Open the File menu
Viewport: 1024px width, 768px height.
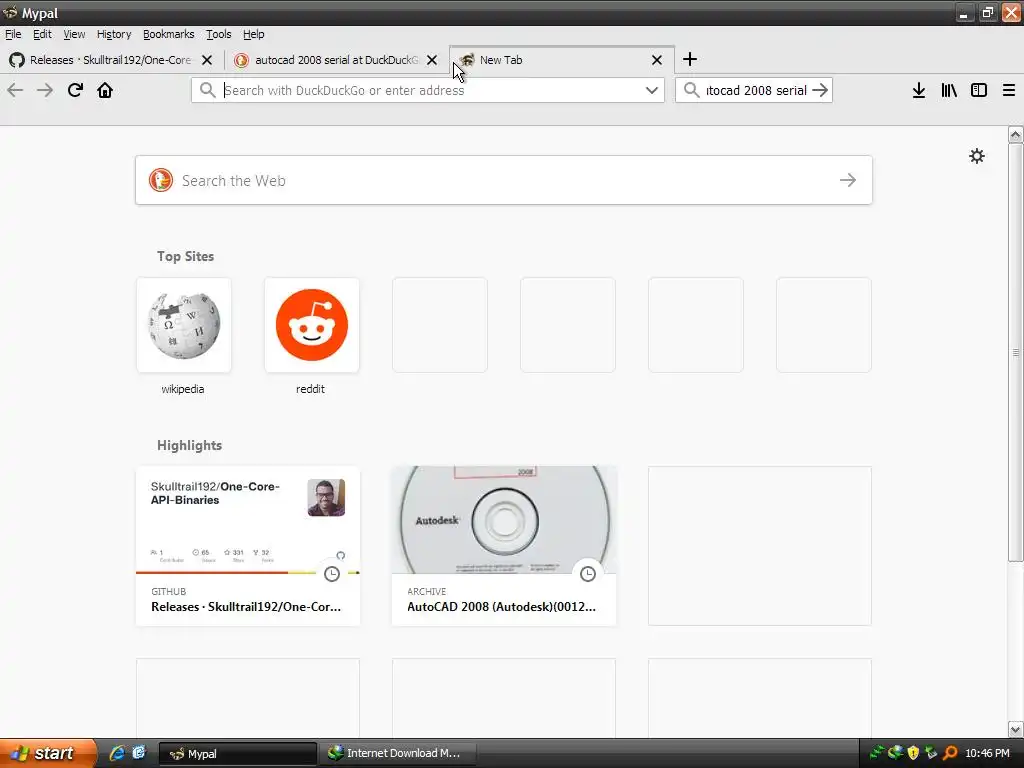coord(13,34)
